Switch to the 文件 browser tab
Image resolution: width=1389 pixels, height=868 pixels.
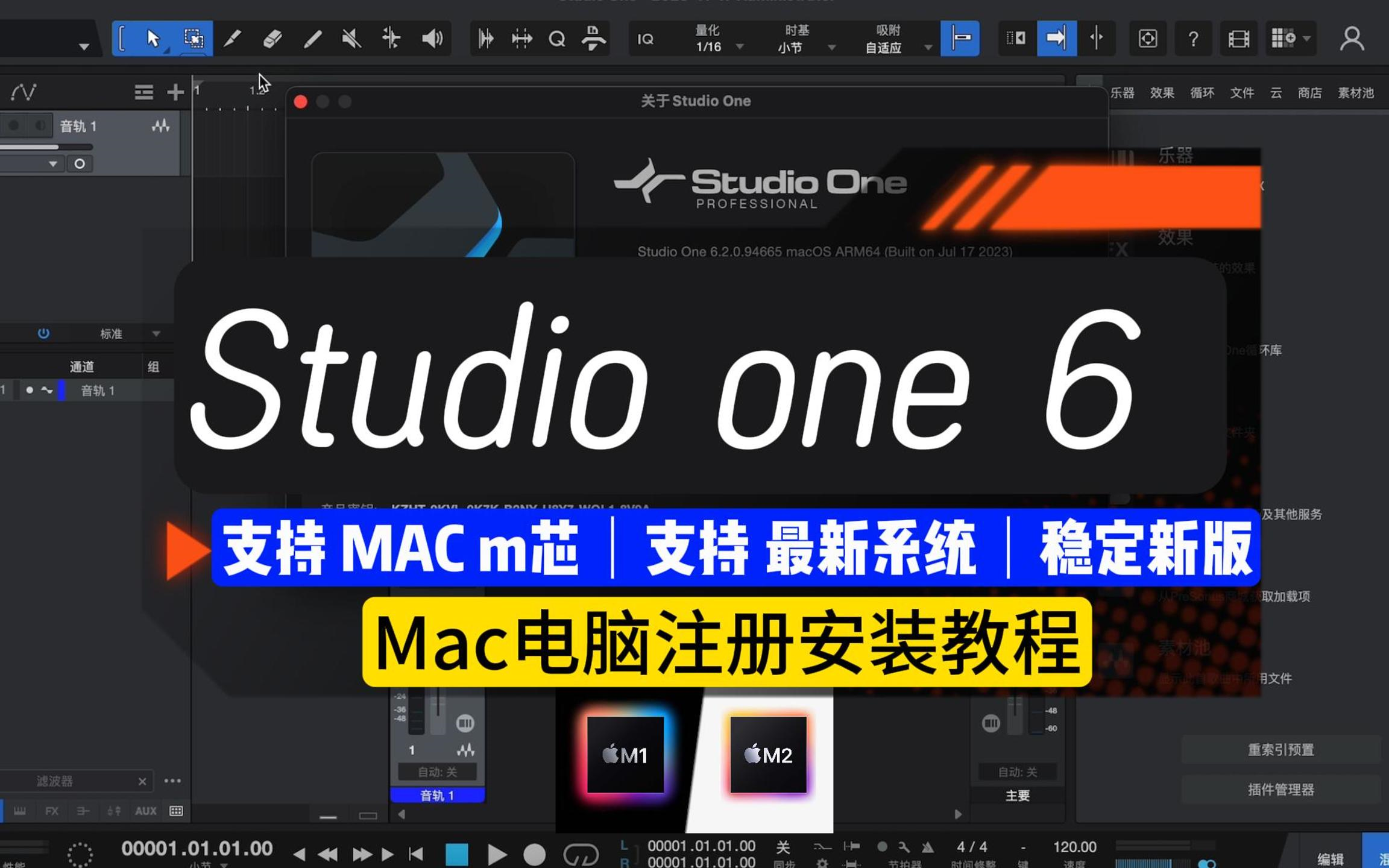[1242, 92]
